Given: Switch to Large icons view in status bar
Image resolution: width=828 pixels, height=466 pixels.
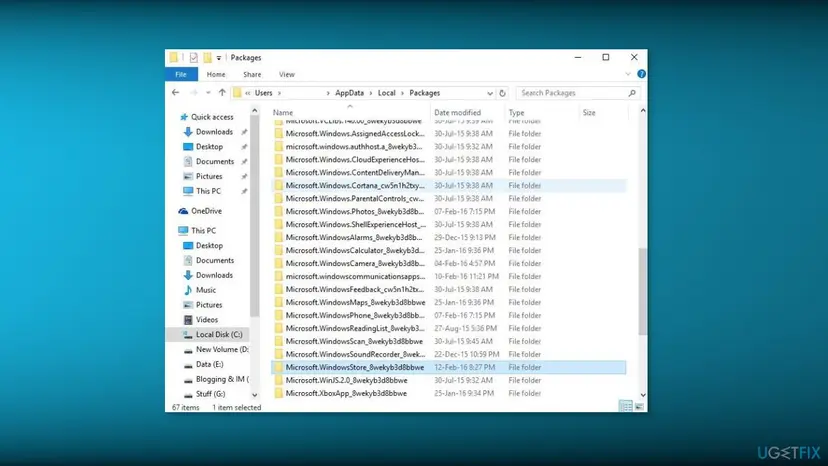Looking at the screenshot, I should point(639,406).
